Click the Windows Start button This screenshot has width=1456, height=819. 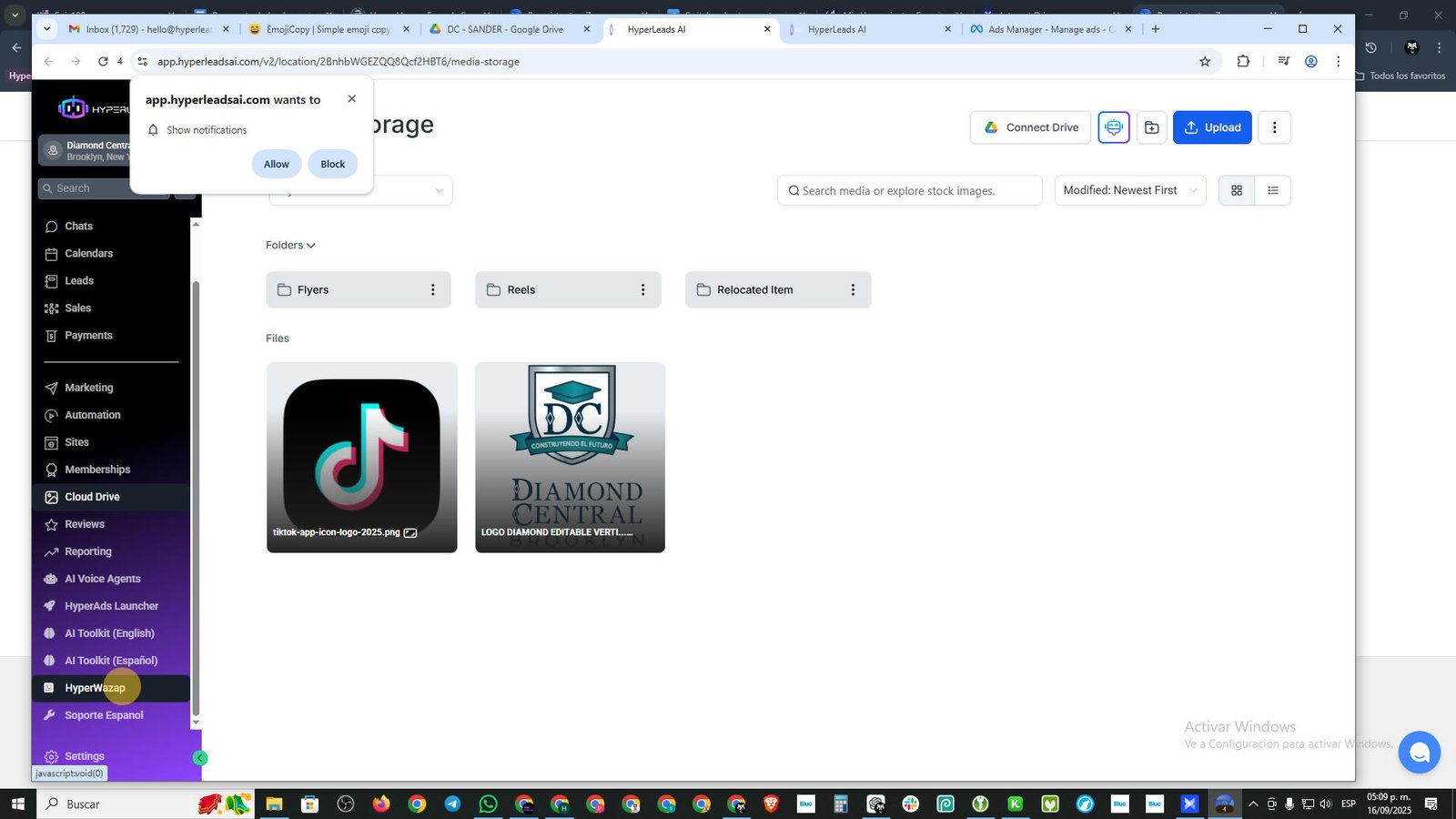pyautogui.click(x=17, y=804)
